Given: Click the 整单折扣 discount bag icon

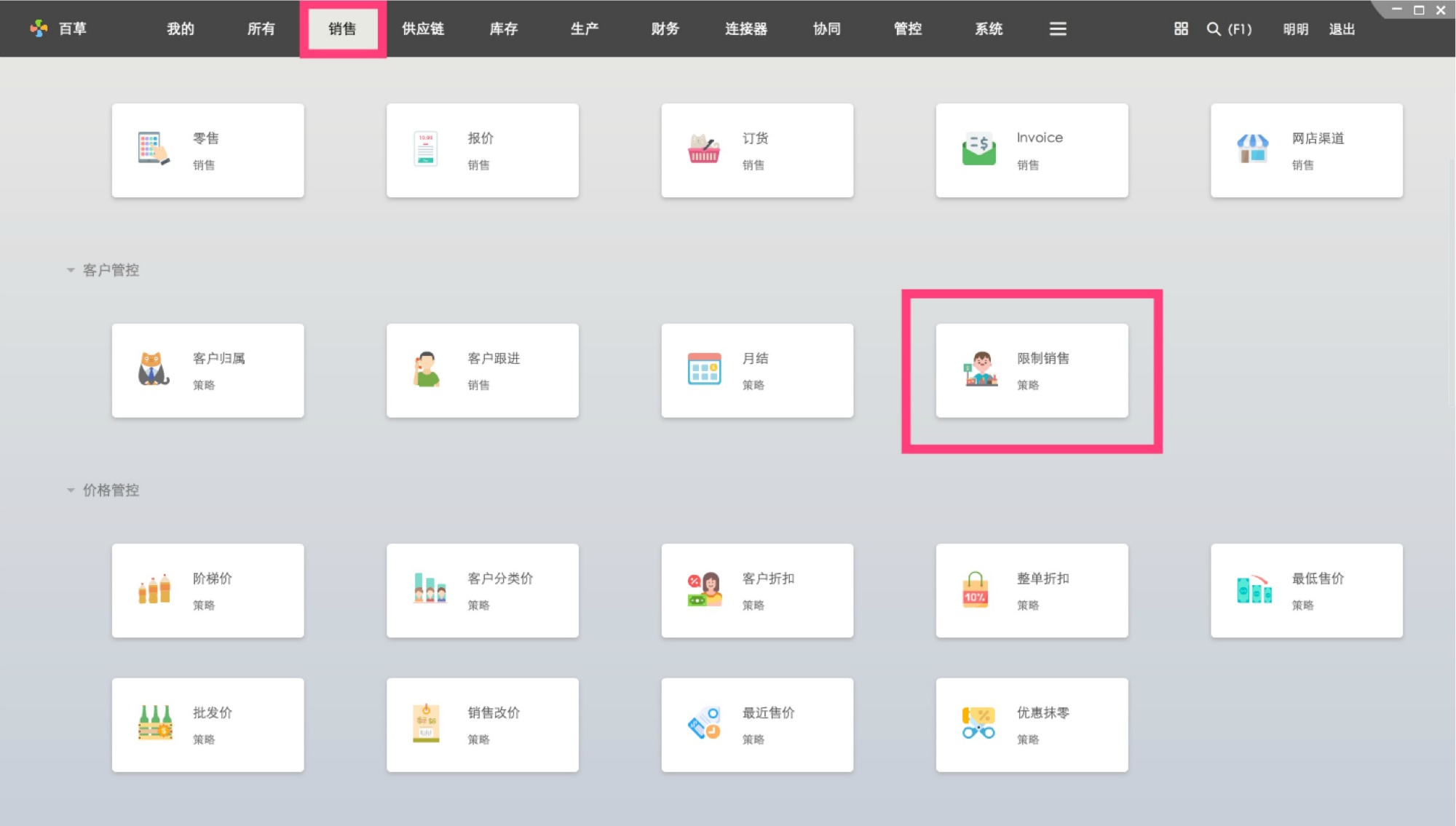Looking at the screenshot, I should [x=976, y=589].
